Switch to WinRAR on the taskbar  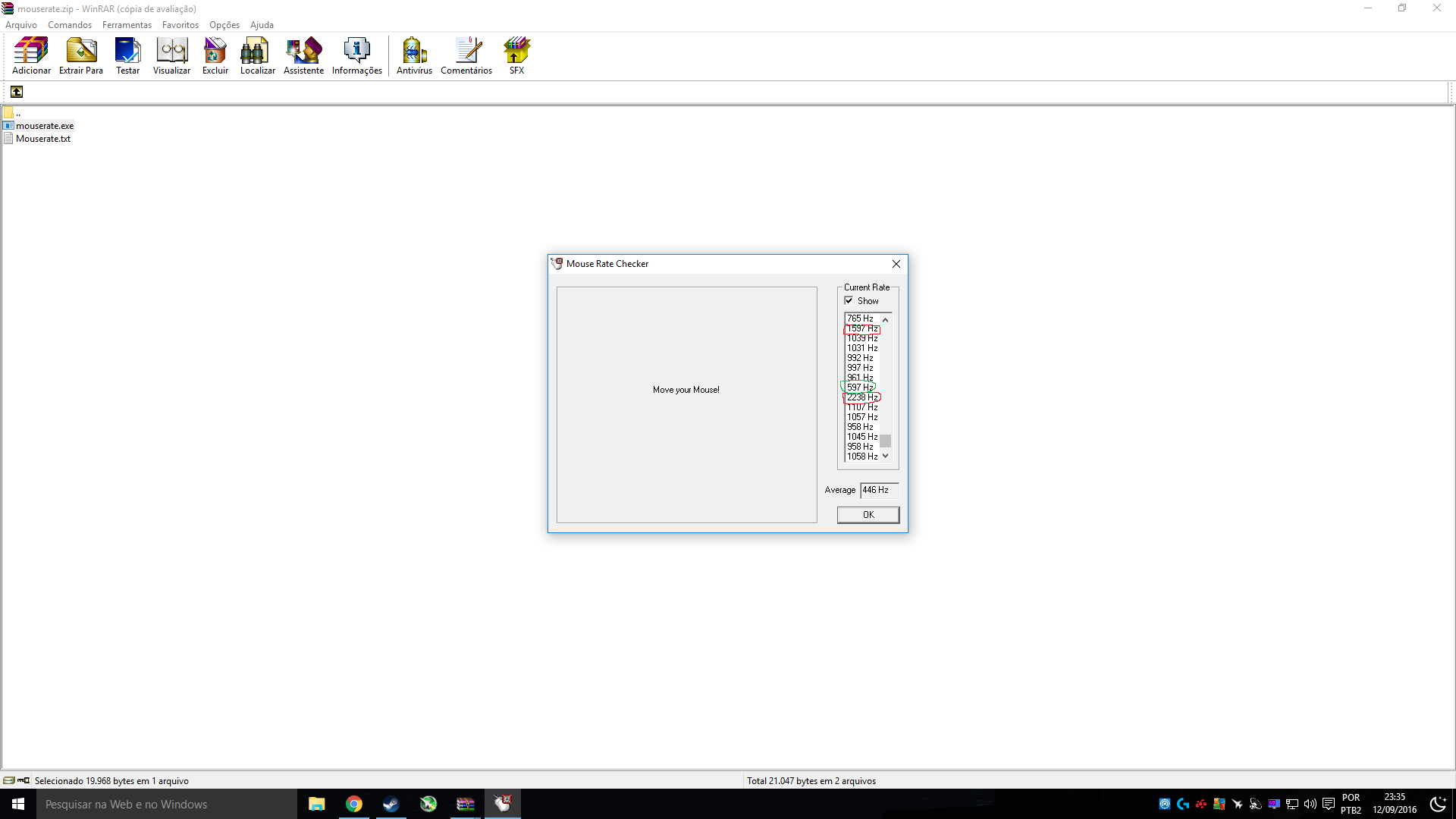465,804
